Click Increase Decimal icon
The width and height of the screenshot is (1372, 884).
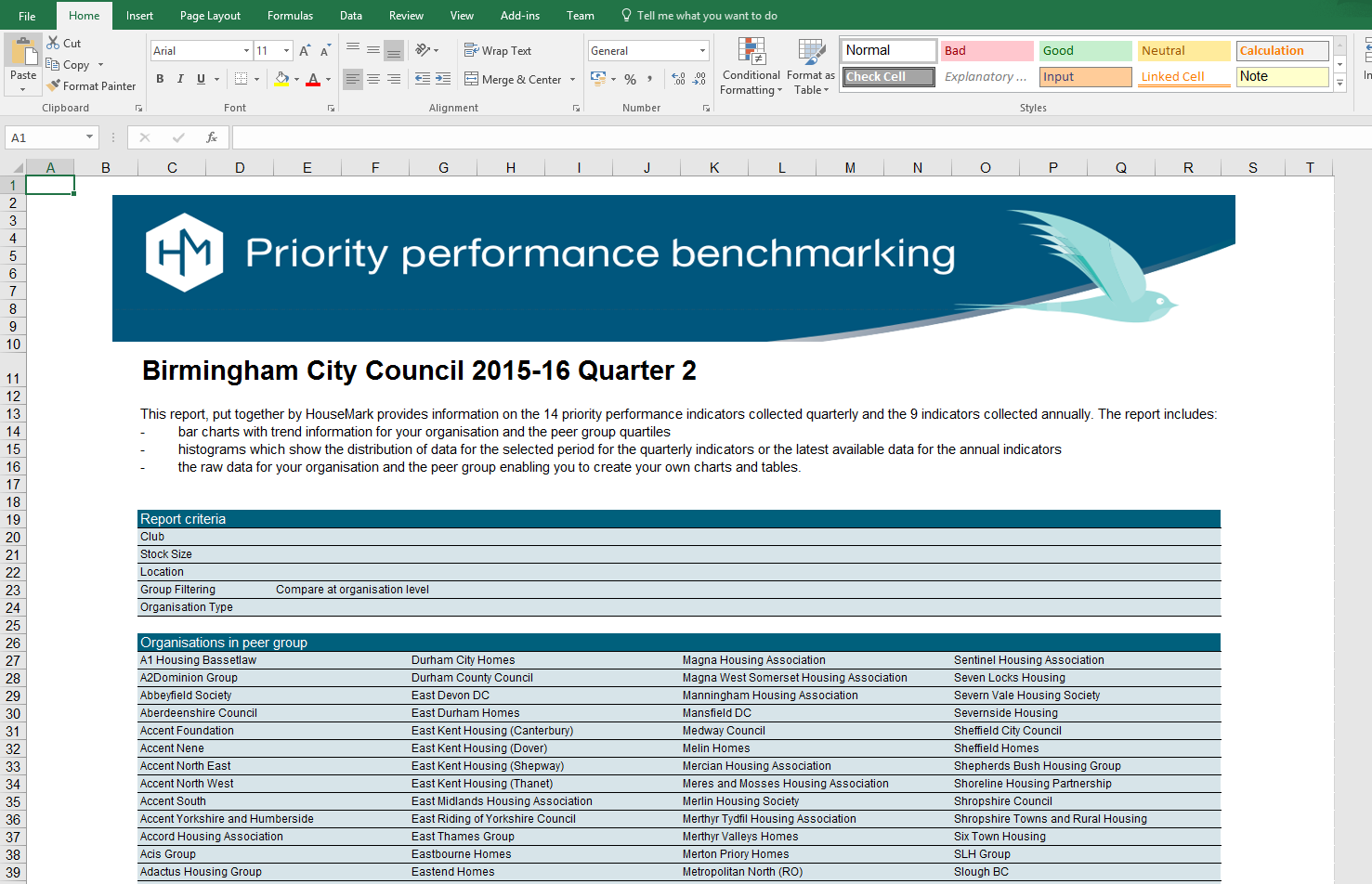(x=679, y=79)
